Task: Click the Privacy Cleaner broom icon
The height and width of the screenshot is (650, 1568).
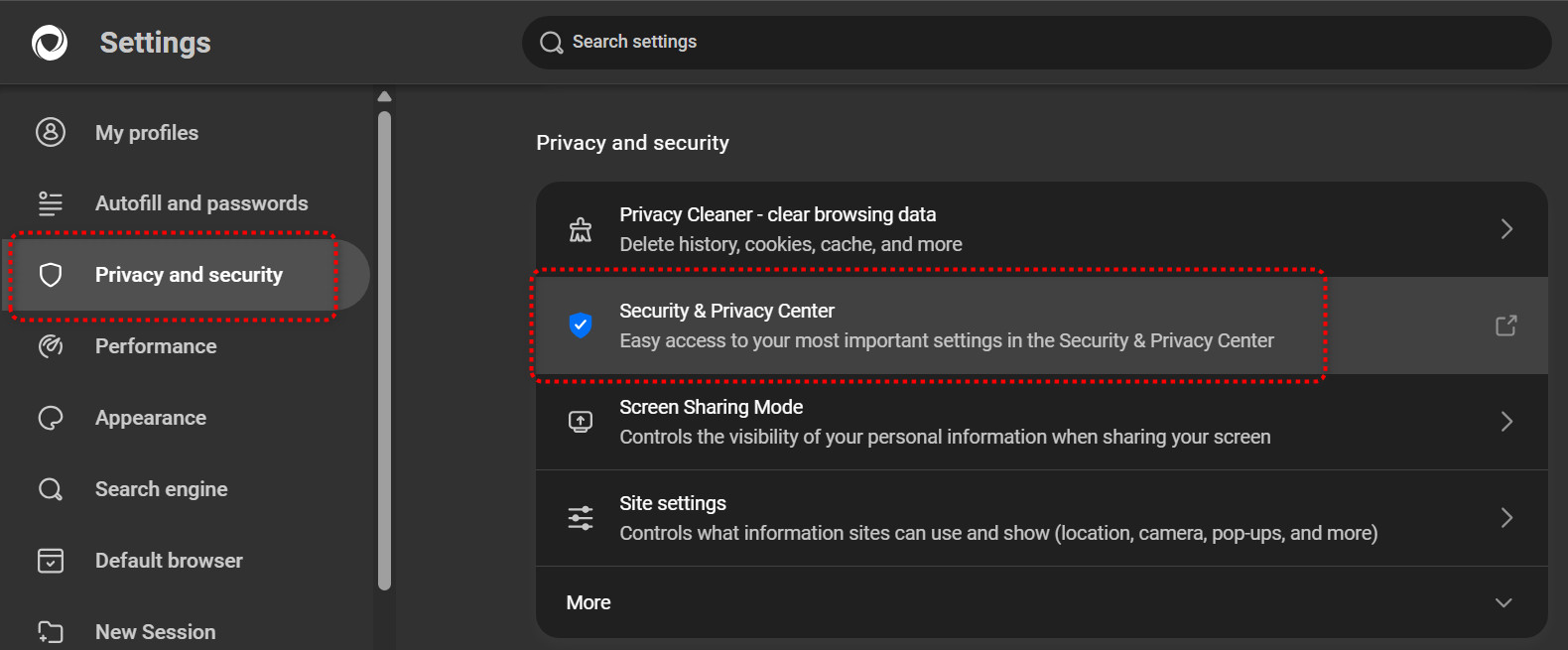Action: click(581, 229)
